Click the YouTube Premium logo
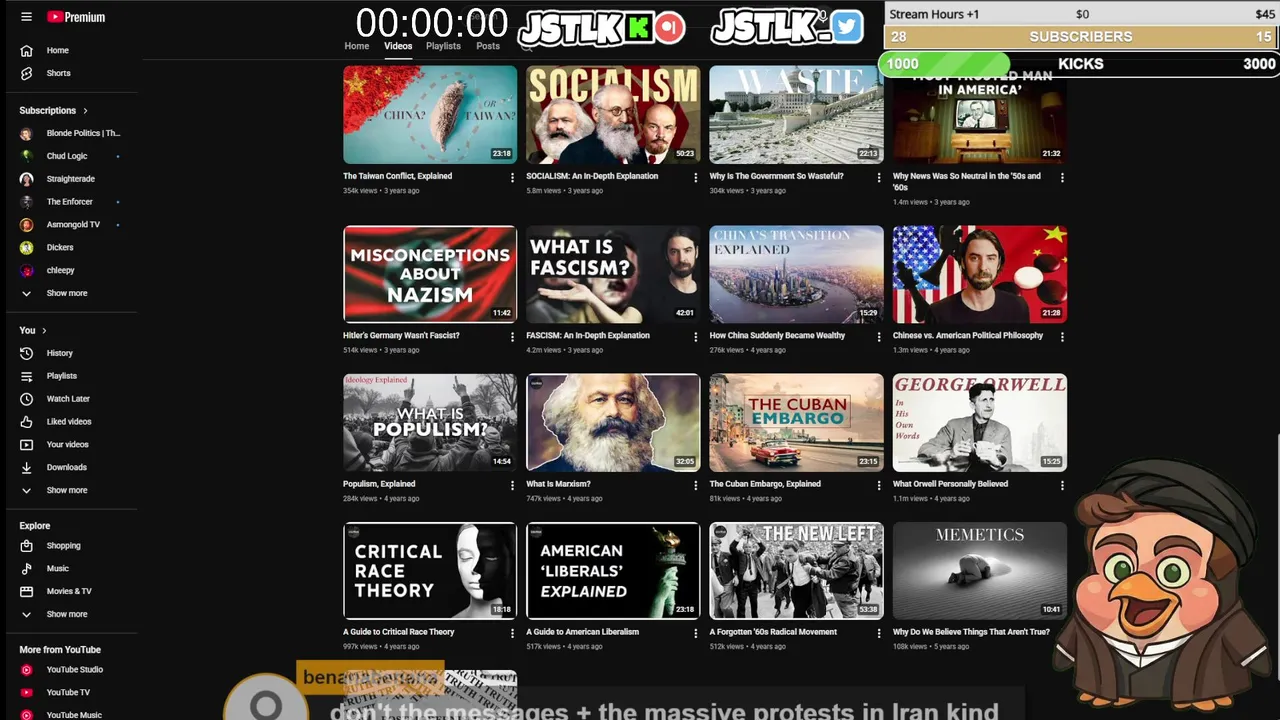The width and height of the screenshot is (1280, 720). click(x=76, y=17)
